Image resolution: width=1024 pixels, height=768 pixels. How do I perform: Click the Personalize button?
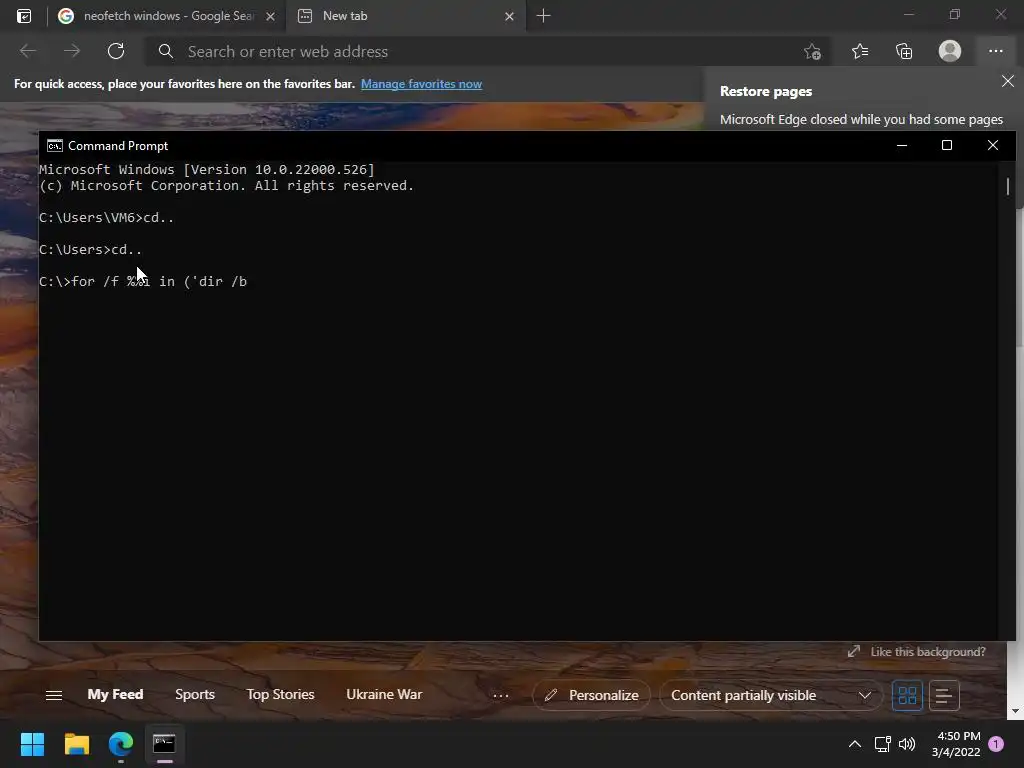point(591,696)
